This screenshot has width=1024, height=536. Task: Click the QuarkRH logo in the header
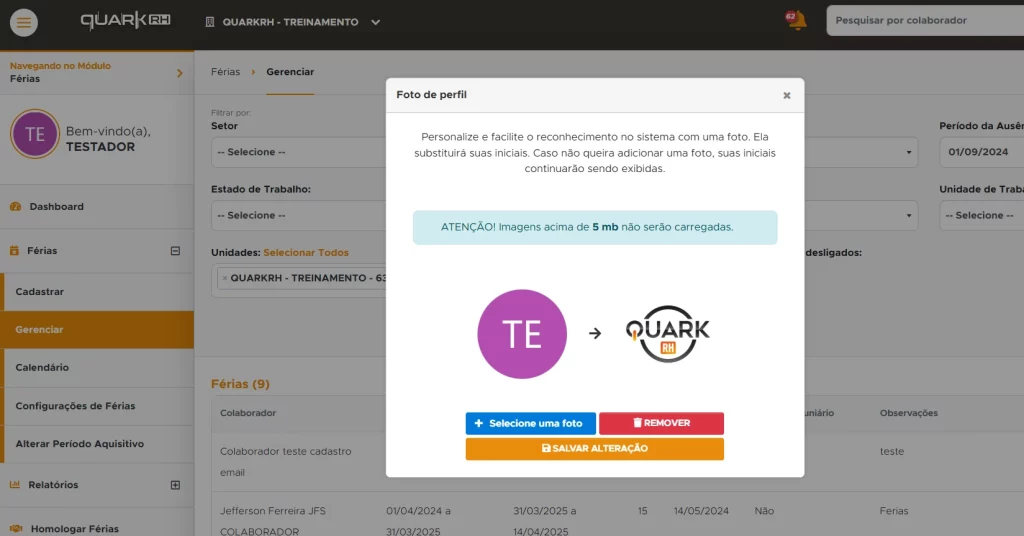coord(125,21)
